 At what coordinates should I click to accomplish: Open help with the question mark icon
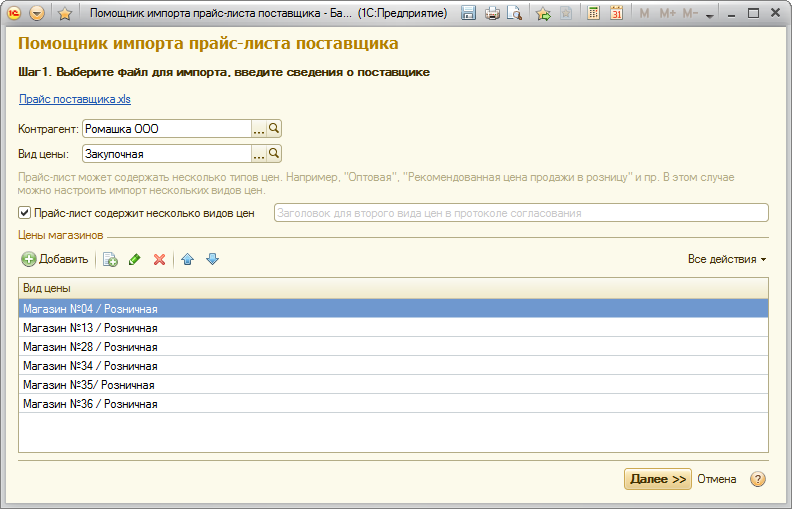pyautogui.click(x=758, y=479)
